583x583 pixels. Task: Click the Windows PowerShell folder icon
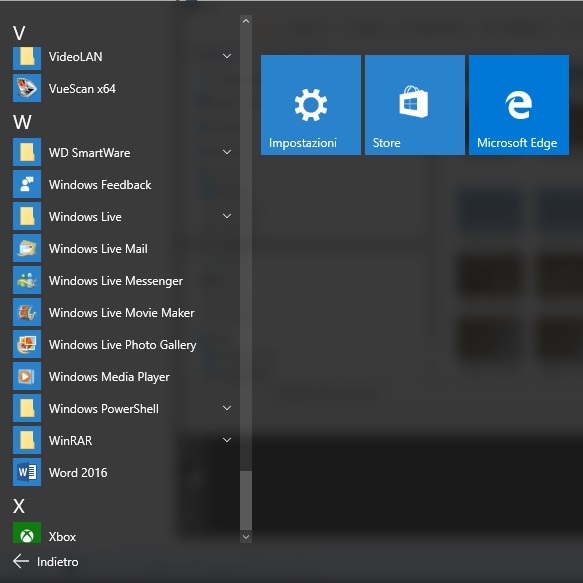[27, 408]
